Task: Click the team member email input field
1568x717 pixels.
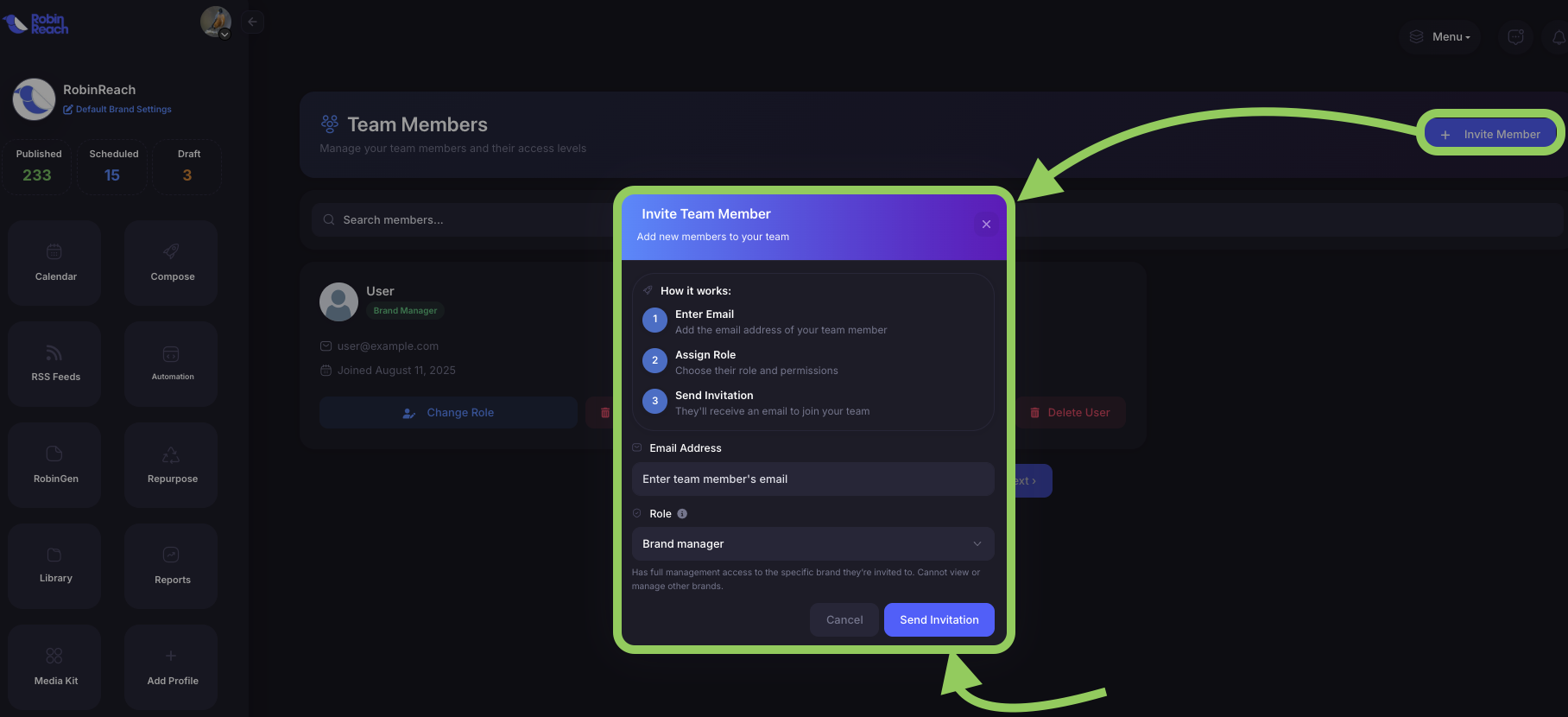Action: 812,479
